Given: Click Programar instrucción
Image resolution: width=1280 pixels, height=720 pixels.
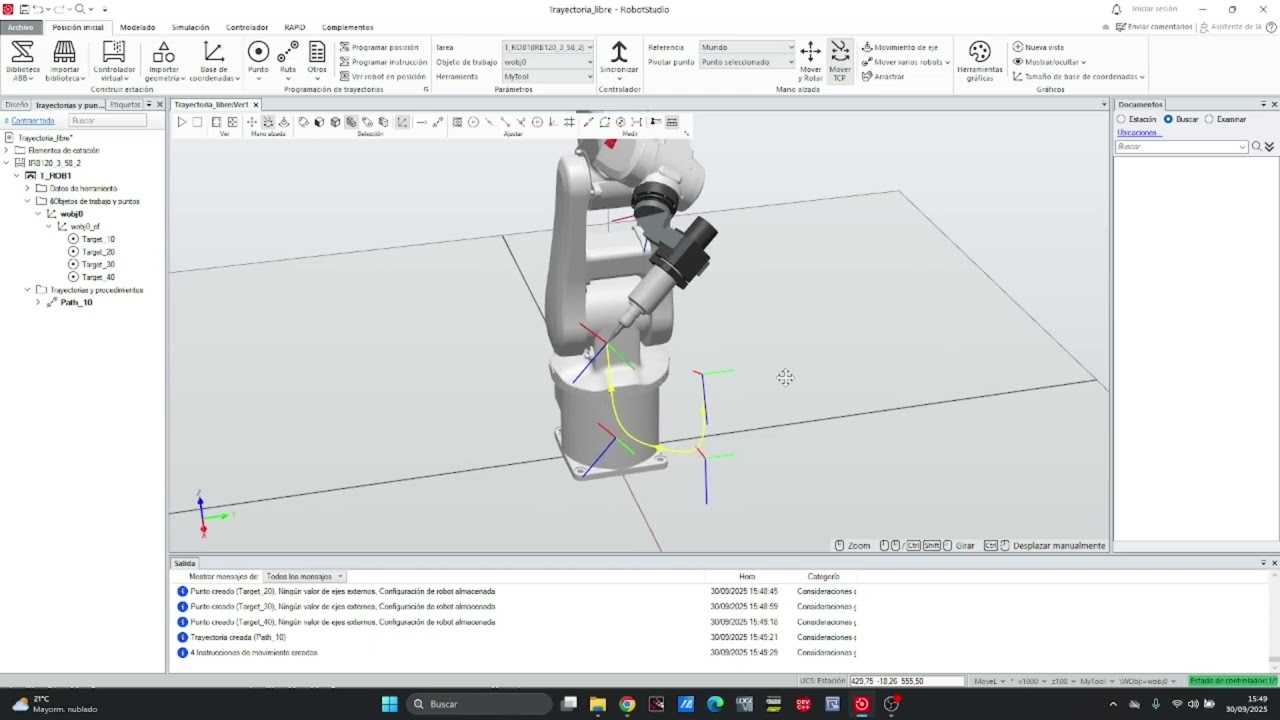Looking at the screenshot, I should pos(383,62).
